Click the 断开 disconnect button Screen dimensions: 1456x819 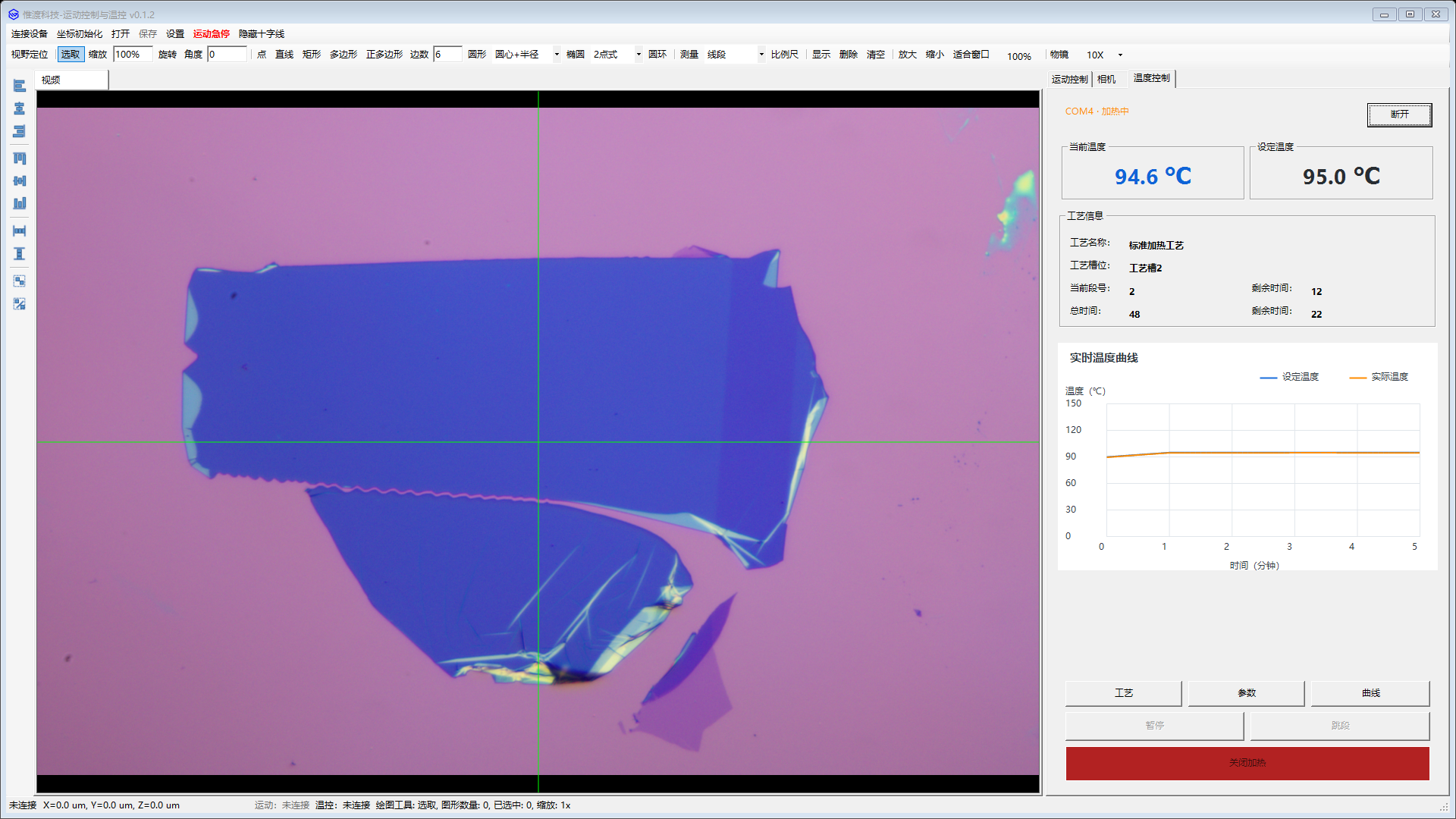[x=1399, y=115]
